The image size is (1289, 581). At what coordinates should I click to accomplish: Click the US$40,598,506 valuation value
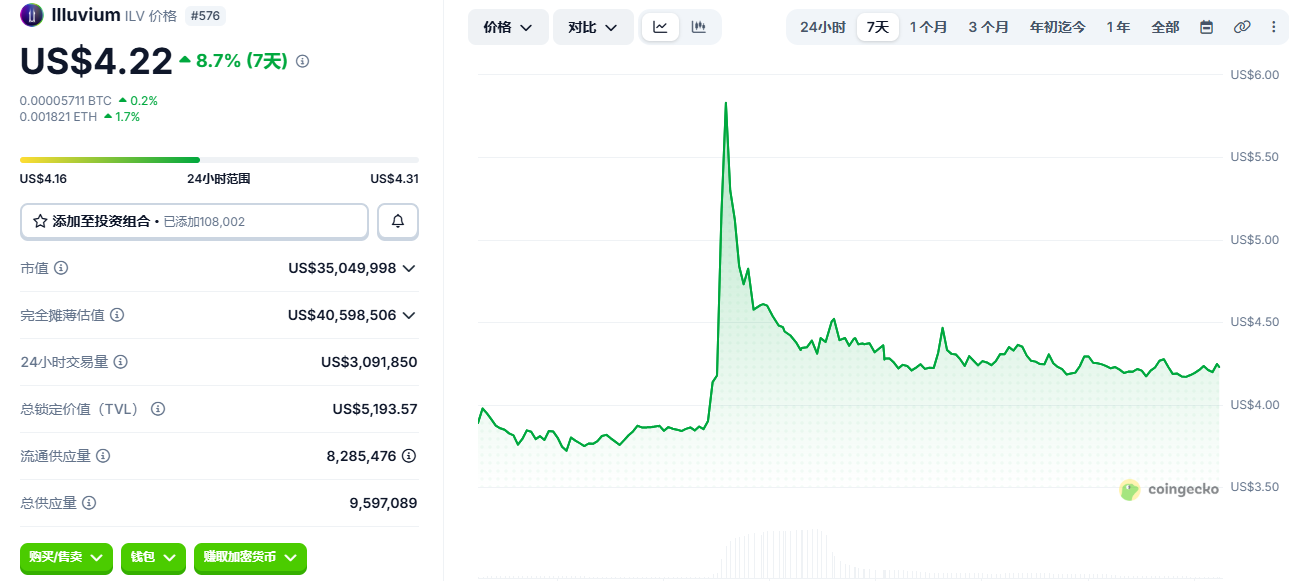coord(342,315)
